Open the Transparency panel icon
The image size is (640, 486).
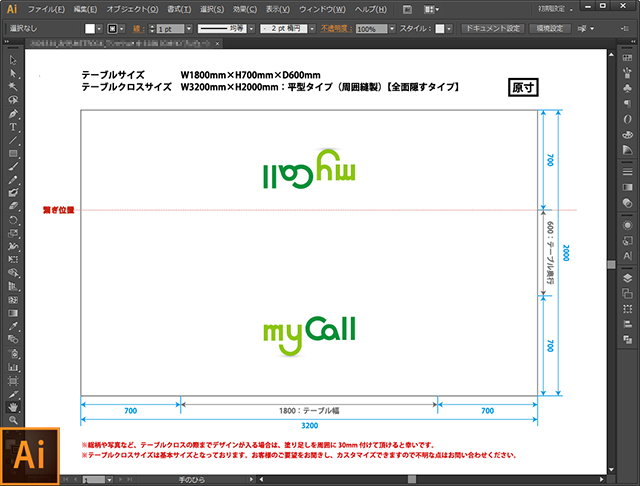point(627,203)
